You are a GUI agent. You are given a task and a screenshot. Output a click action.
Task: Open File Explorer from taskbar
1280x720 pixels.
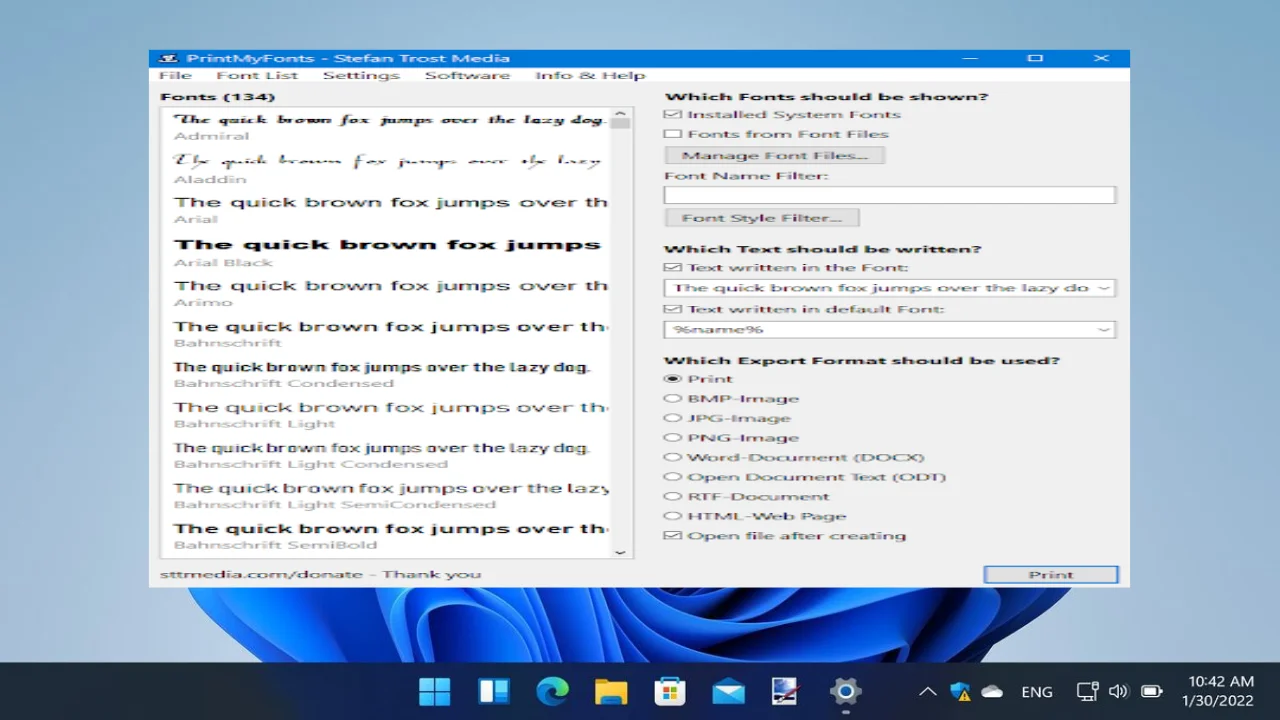tap(611, 691)
